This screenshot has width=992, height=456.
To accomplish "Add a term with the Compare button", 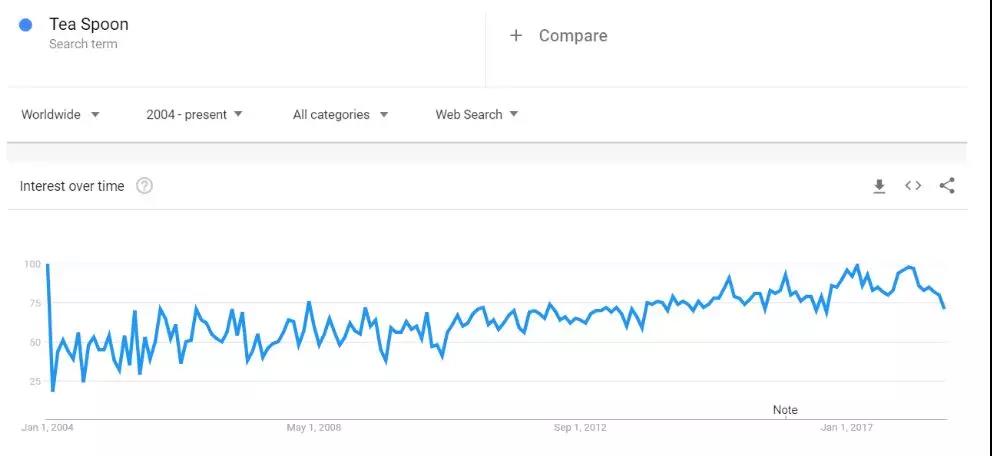I will point(558,36).
